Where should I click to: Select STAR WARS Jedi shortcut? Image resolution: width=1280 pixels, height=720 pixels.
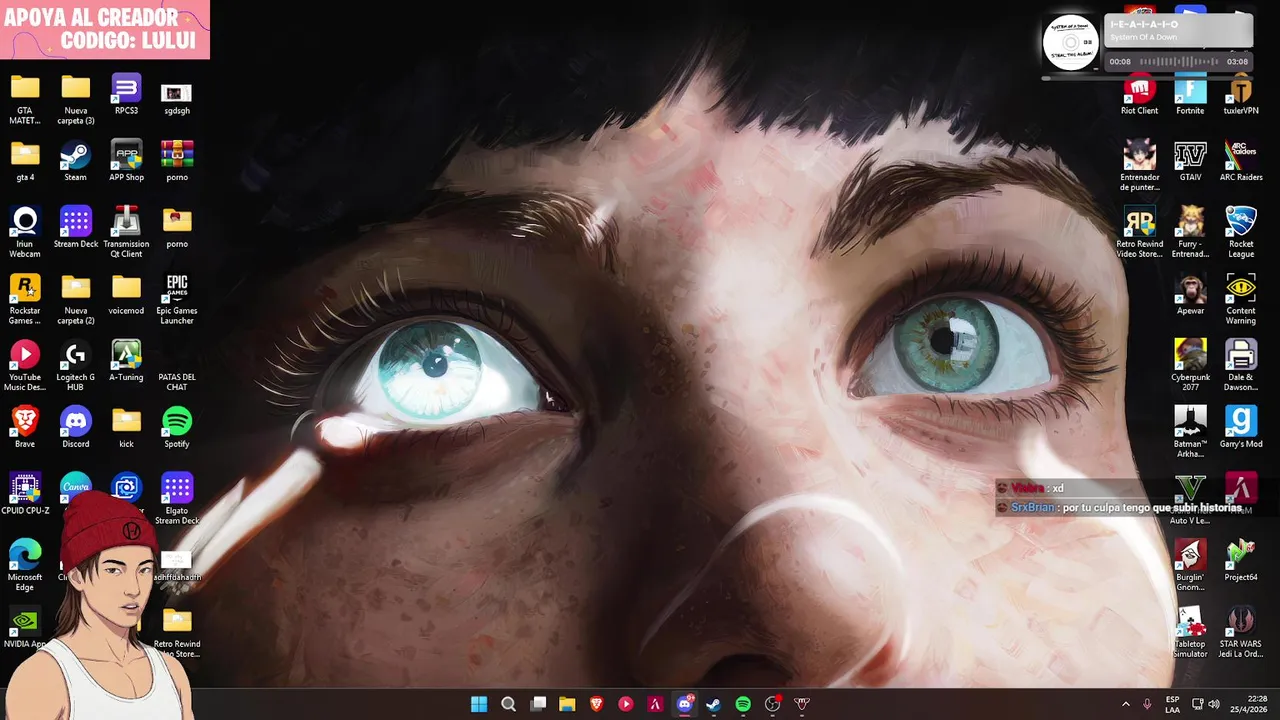click(1241, 633)
